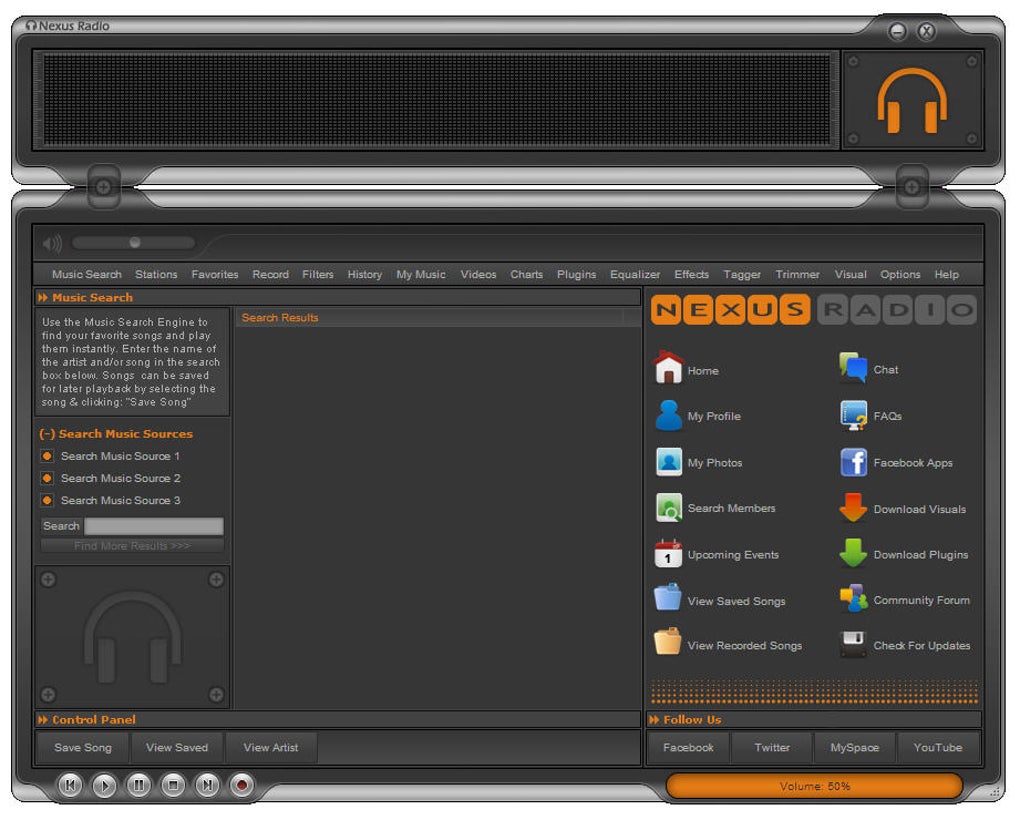Image resolution: width=1020 pixels, height=820 pixels.
Task: Open the MySpace follow button
Action: coord(855,747)
